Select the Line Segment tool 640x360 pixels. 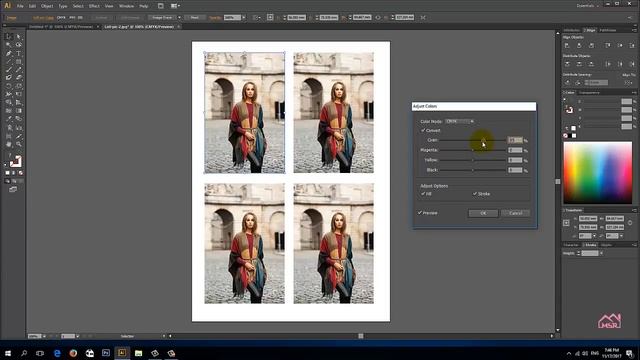[x=9, y=62]
